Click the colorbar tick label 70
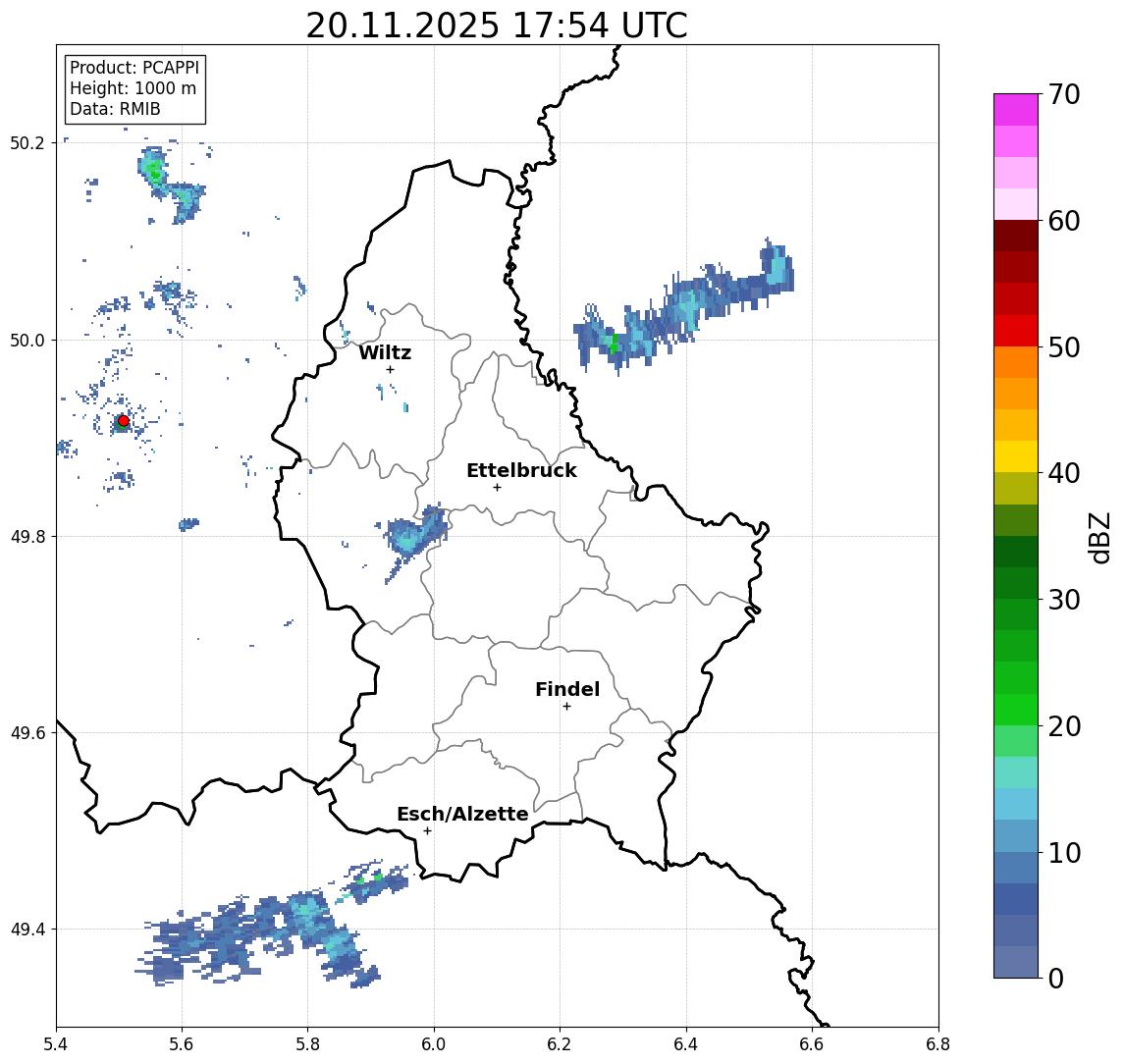Screen dimensions: 1124x1064 [1064, 94]
